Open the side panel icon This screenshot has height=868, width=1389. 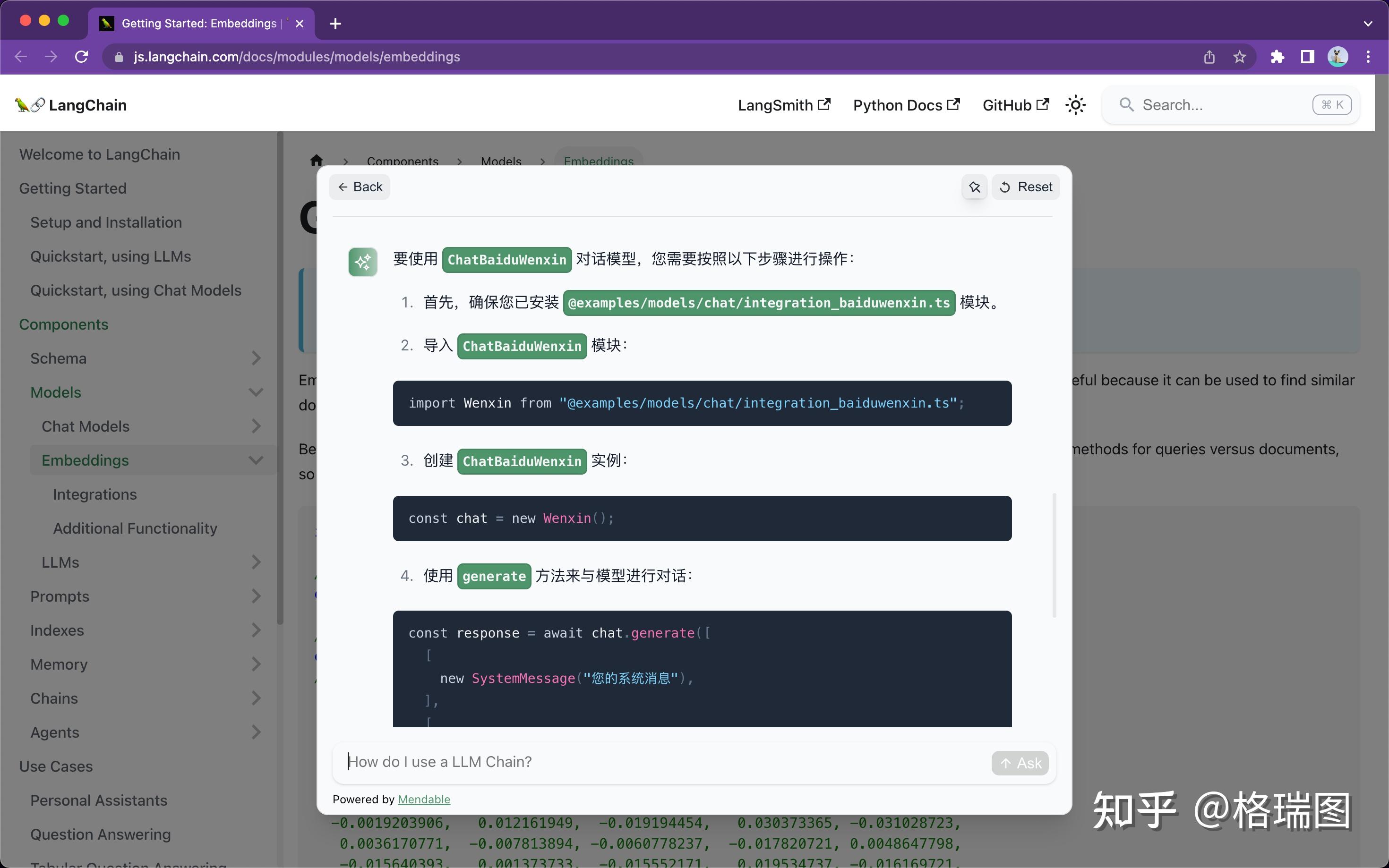coord(1307,57)
